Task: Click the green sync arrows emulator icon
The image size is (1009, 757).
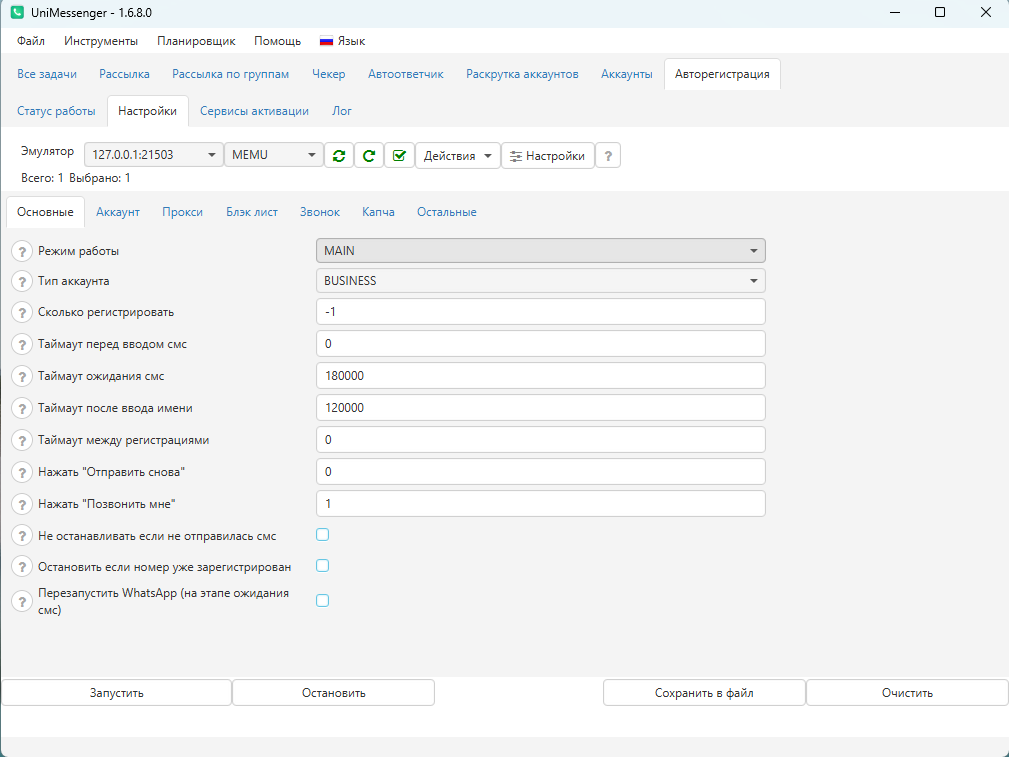Action: click(339, 155)
